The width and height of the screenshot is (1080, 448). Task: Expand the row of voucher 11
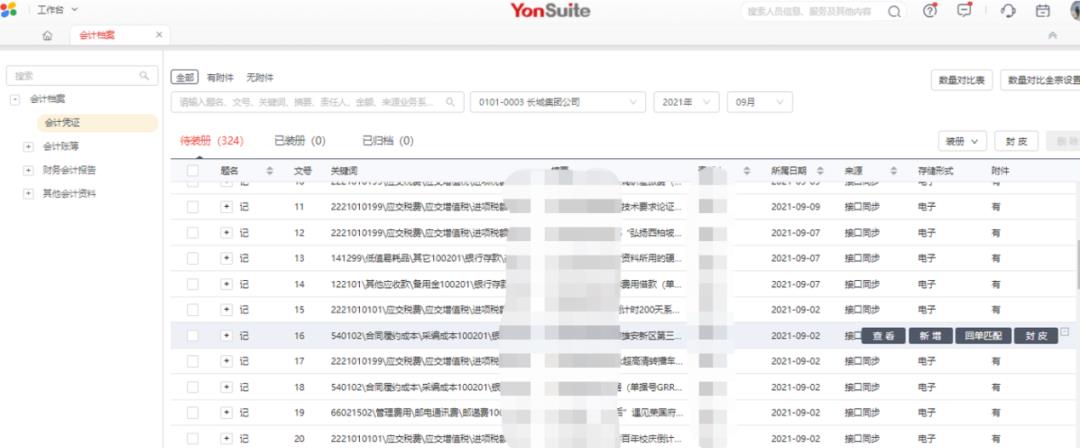coord(227,207)
